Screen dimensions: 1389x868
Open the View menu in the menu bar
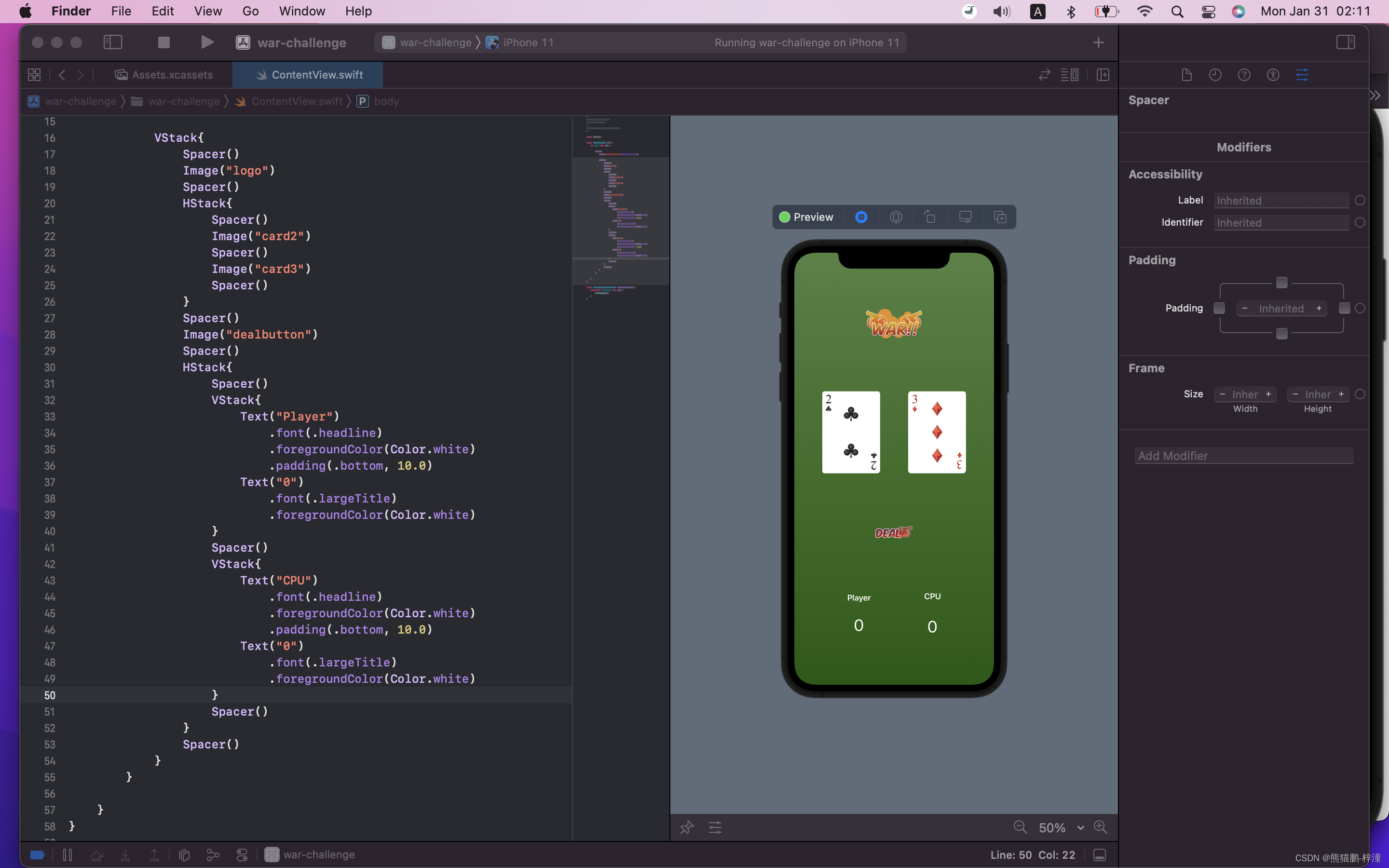click(x=207, y=11)
